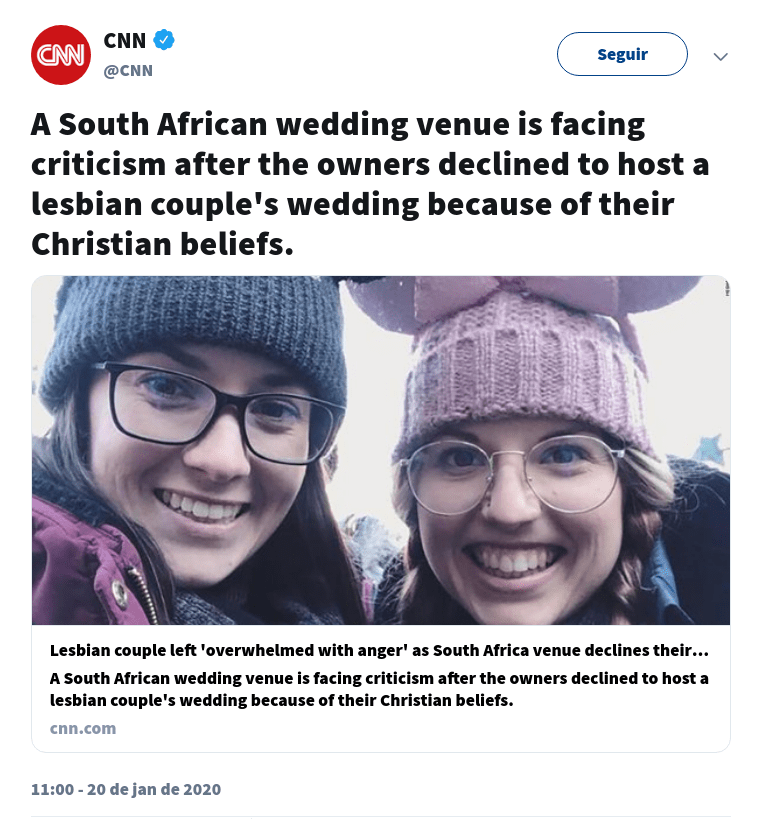Click the @CNN handle

click(x=128, y=70)
